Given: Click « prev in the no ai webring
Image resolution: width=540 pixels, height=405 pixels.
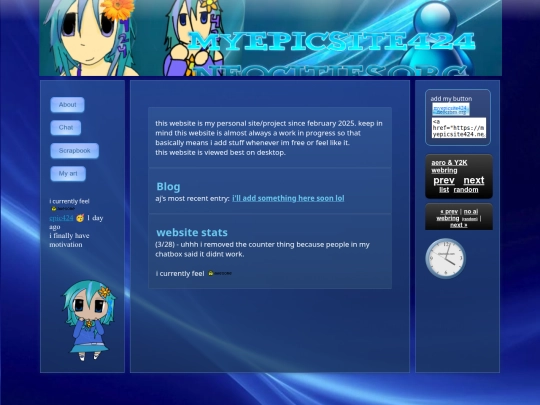Looking at the screenshot, I should coord(449,211).
